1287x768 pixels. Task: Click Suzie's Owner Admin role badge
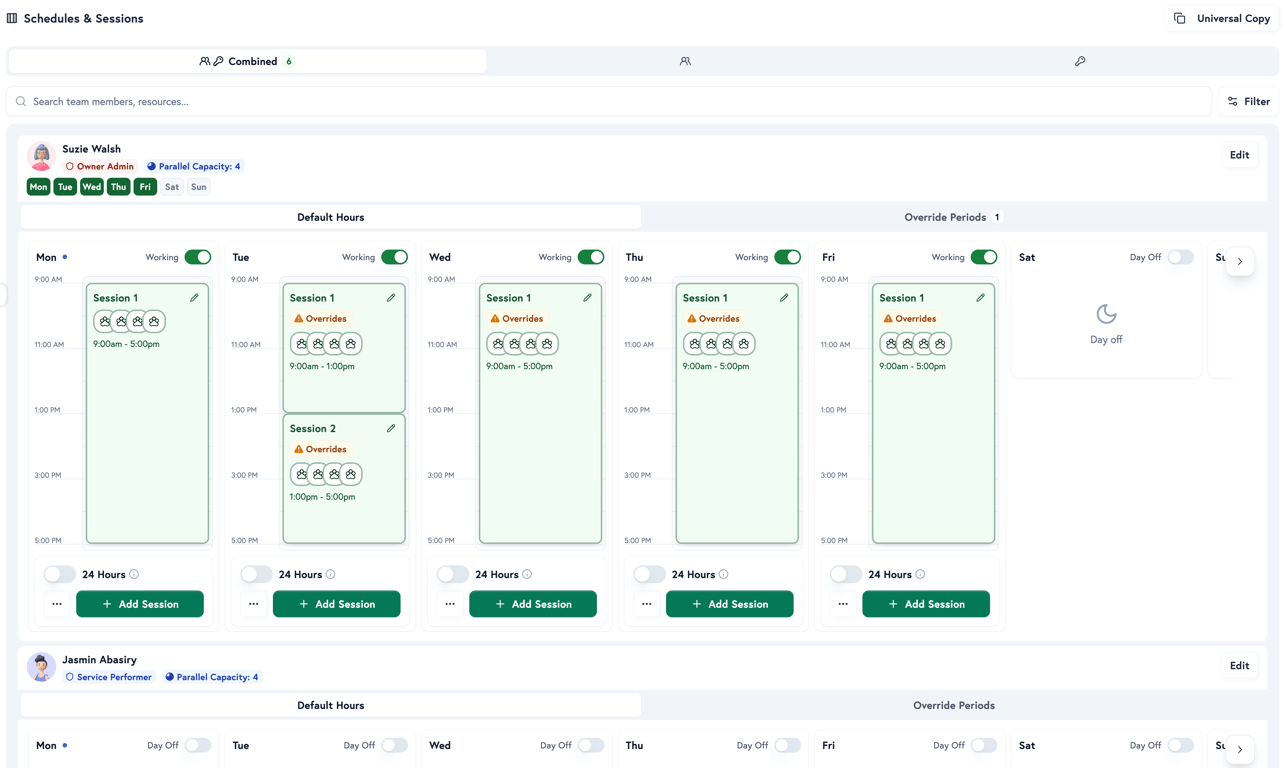(99, 166)
